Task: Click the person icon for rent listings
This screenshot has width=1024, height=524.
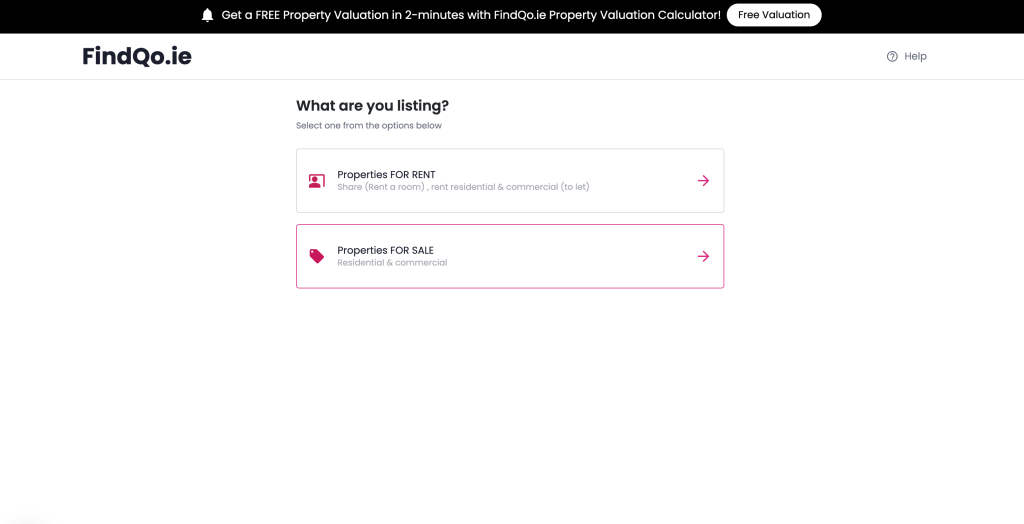Action: (x=317, y=181)
